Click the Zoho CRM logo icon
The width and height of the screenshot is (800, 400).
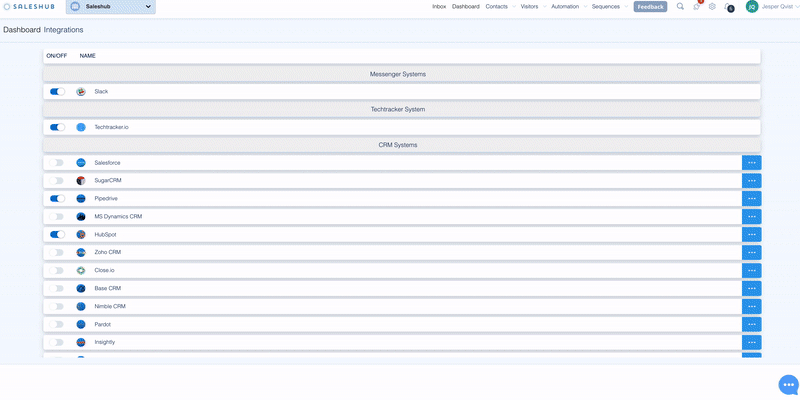tap(81, 253)
